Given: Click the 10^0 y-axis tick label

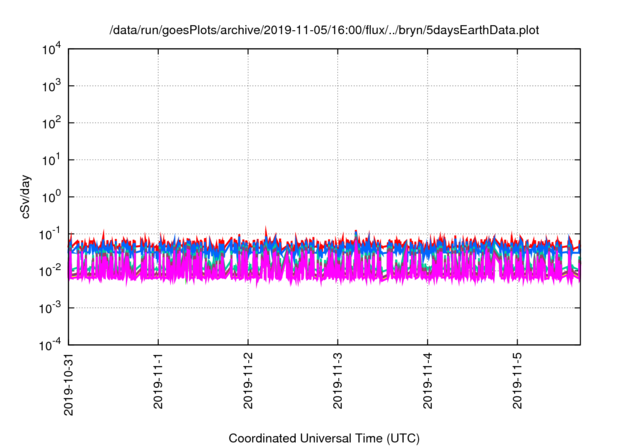Looking at the screenshot, I should click(52, 197).
